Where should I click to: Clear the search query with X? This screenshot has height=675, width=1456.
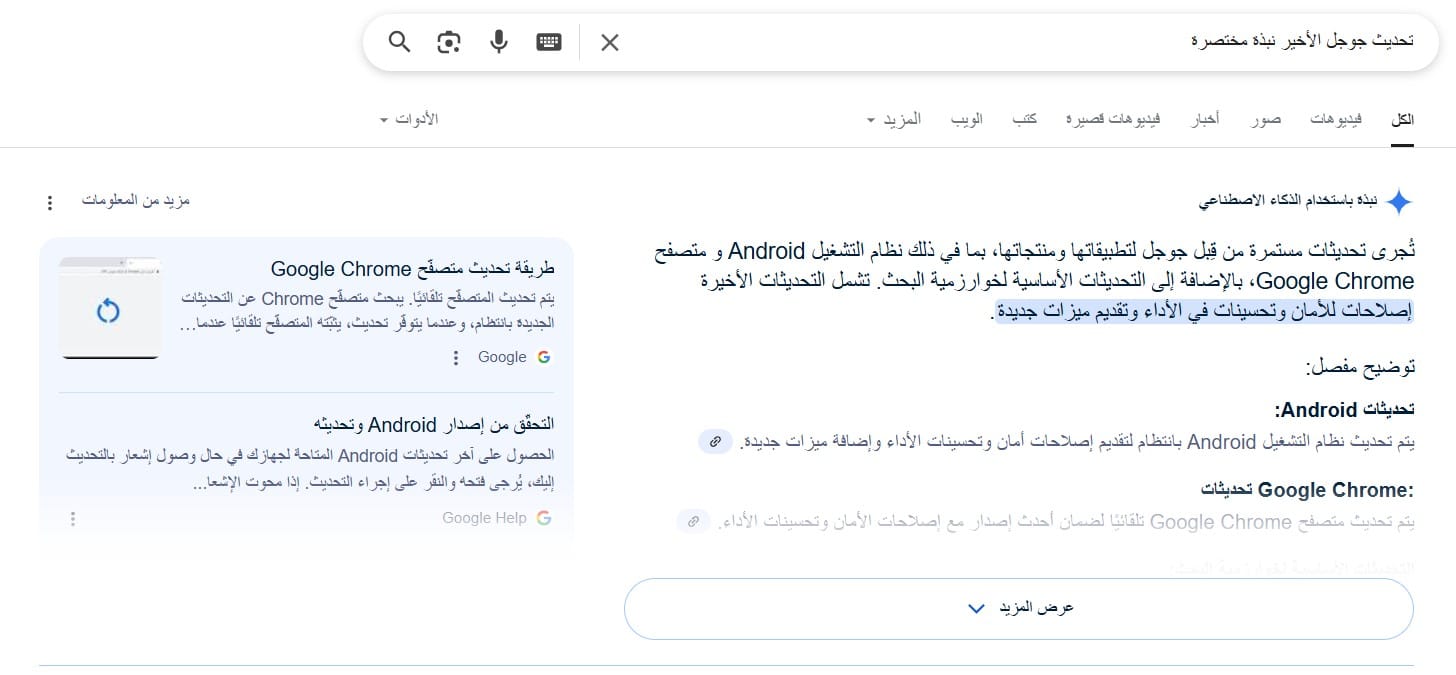610,42
